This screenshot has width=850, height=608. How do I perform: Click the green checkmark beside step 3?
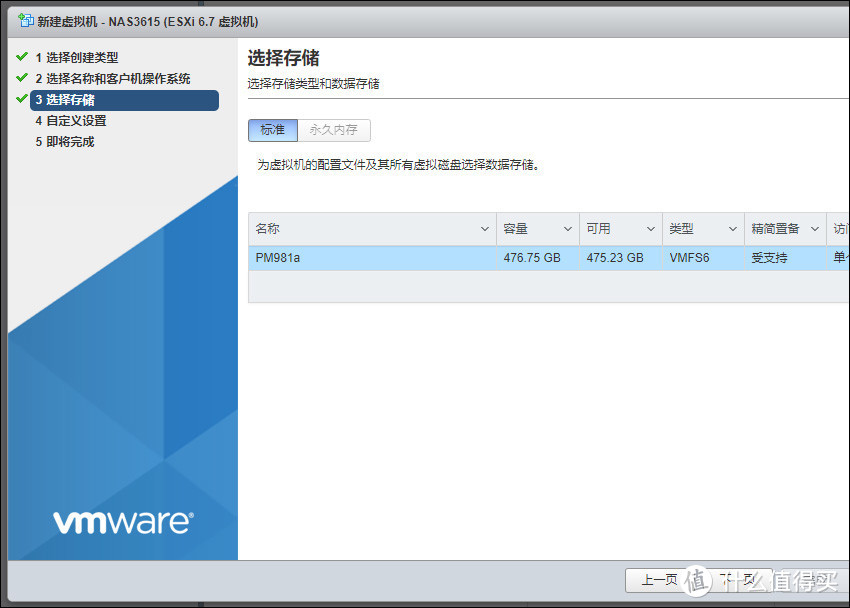21,99
